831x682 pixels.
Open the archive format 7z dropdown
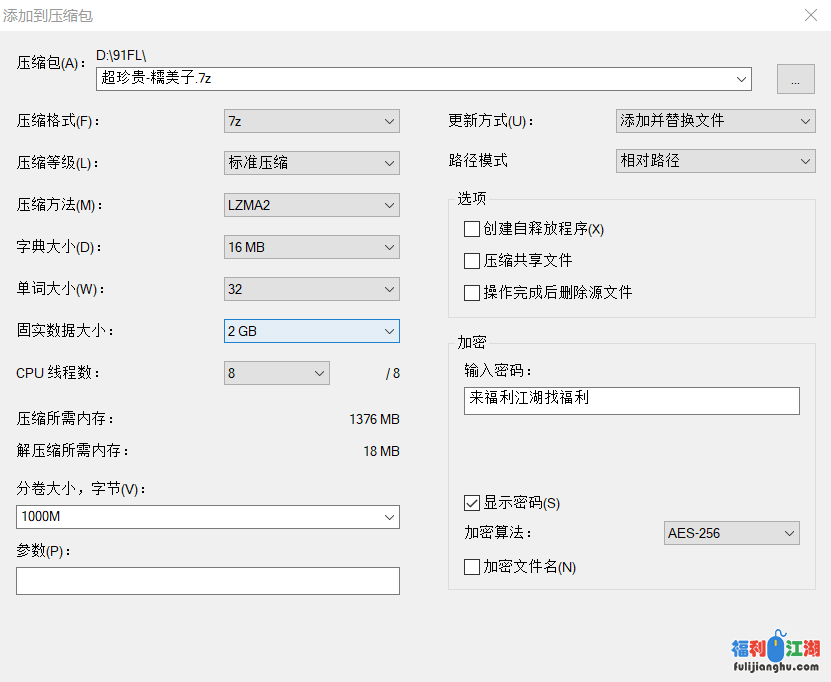point(311,121)
